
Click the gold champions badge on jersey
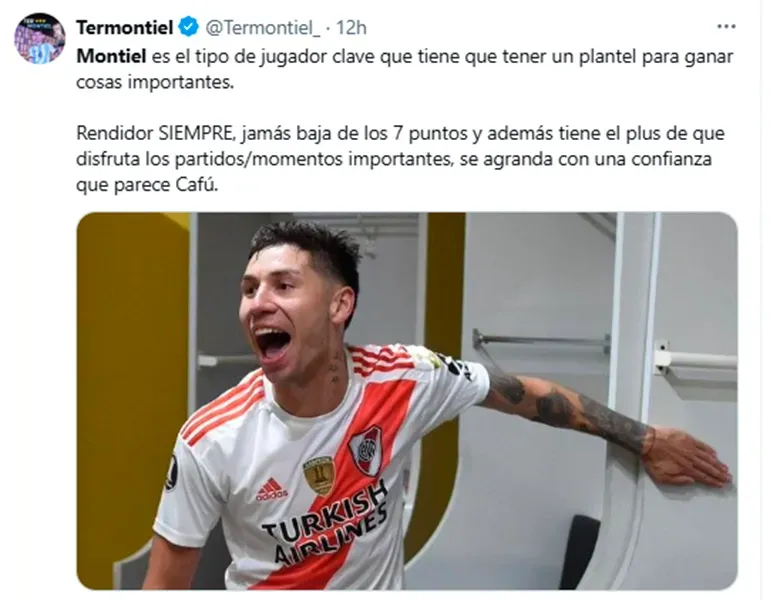click(318, 475)
